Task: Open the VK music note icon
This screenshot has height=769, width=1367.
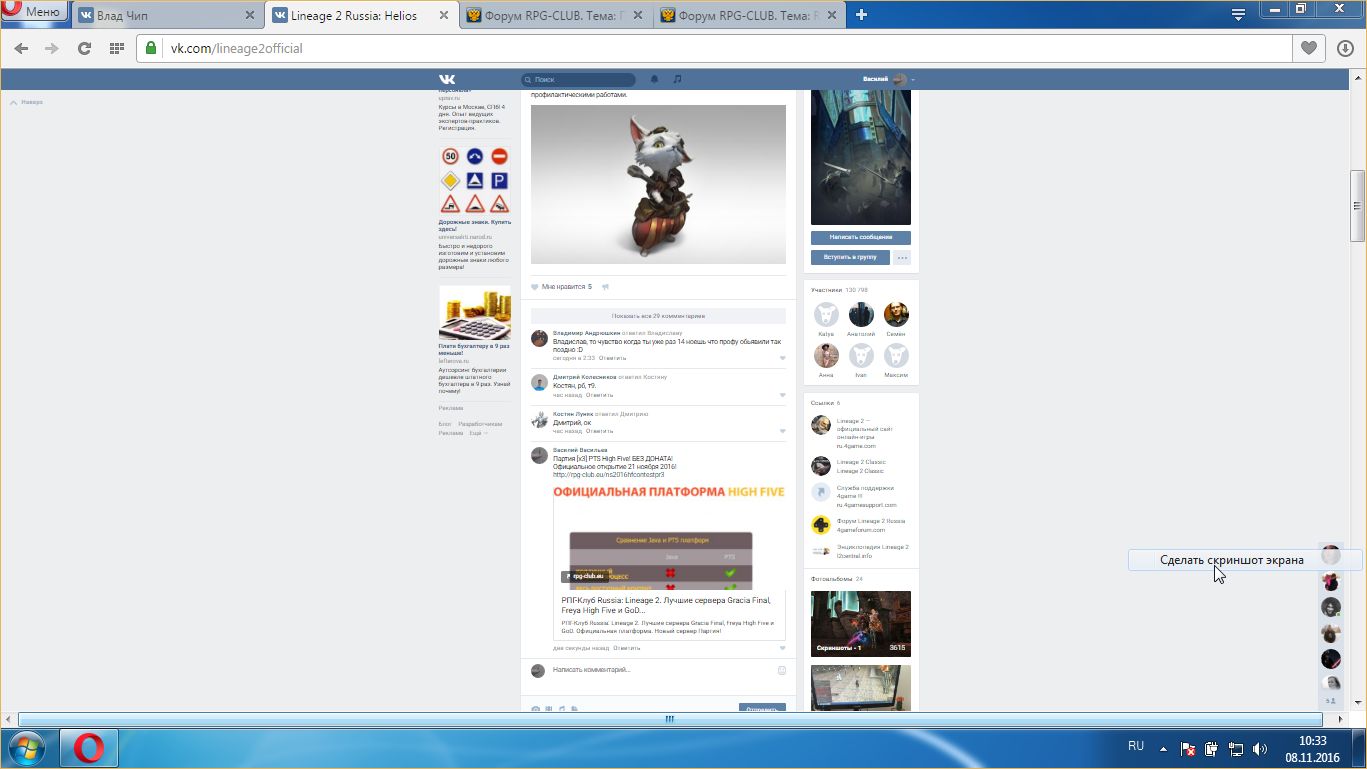Action: click(x=677, y=79)
